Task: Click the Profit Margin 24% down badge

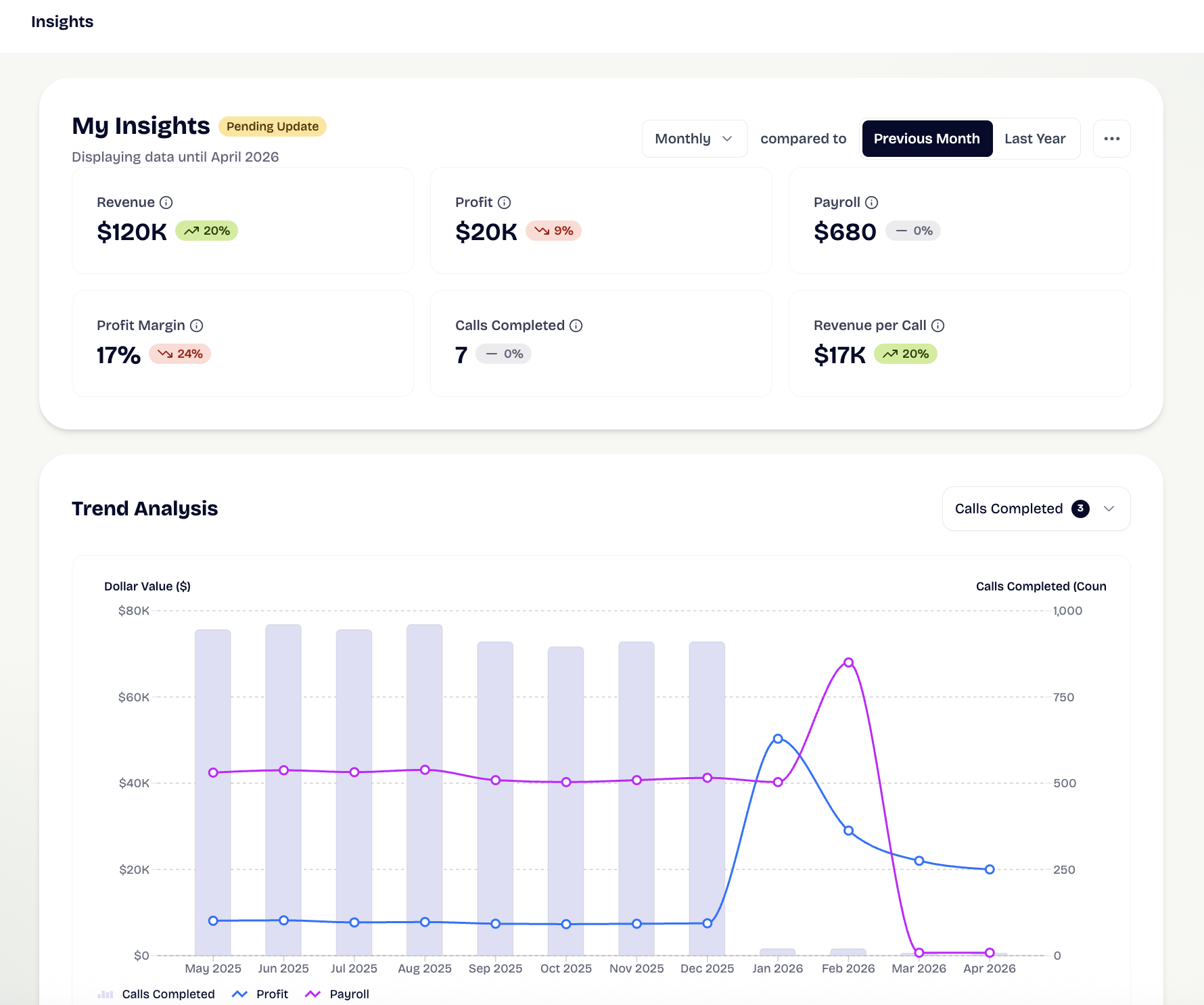Action: click(180, 354)
